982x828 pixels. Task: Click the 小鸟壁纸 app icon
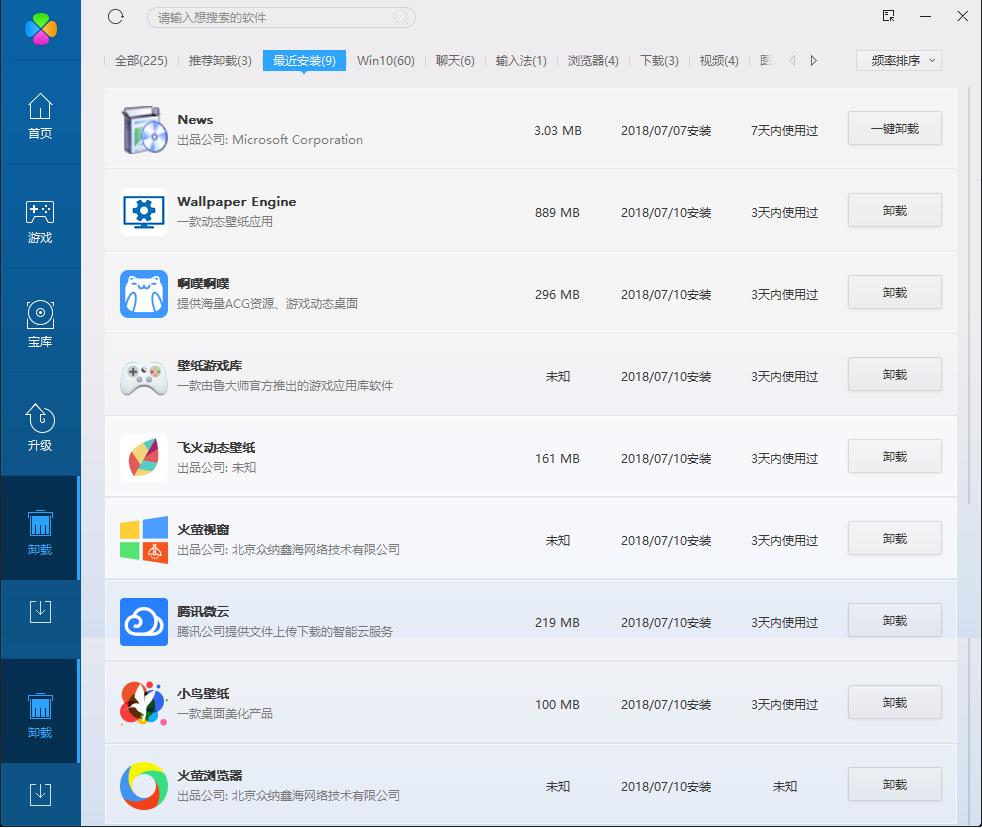pyautogui.click(x=144, y=703)
